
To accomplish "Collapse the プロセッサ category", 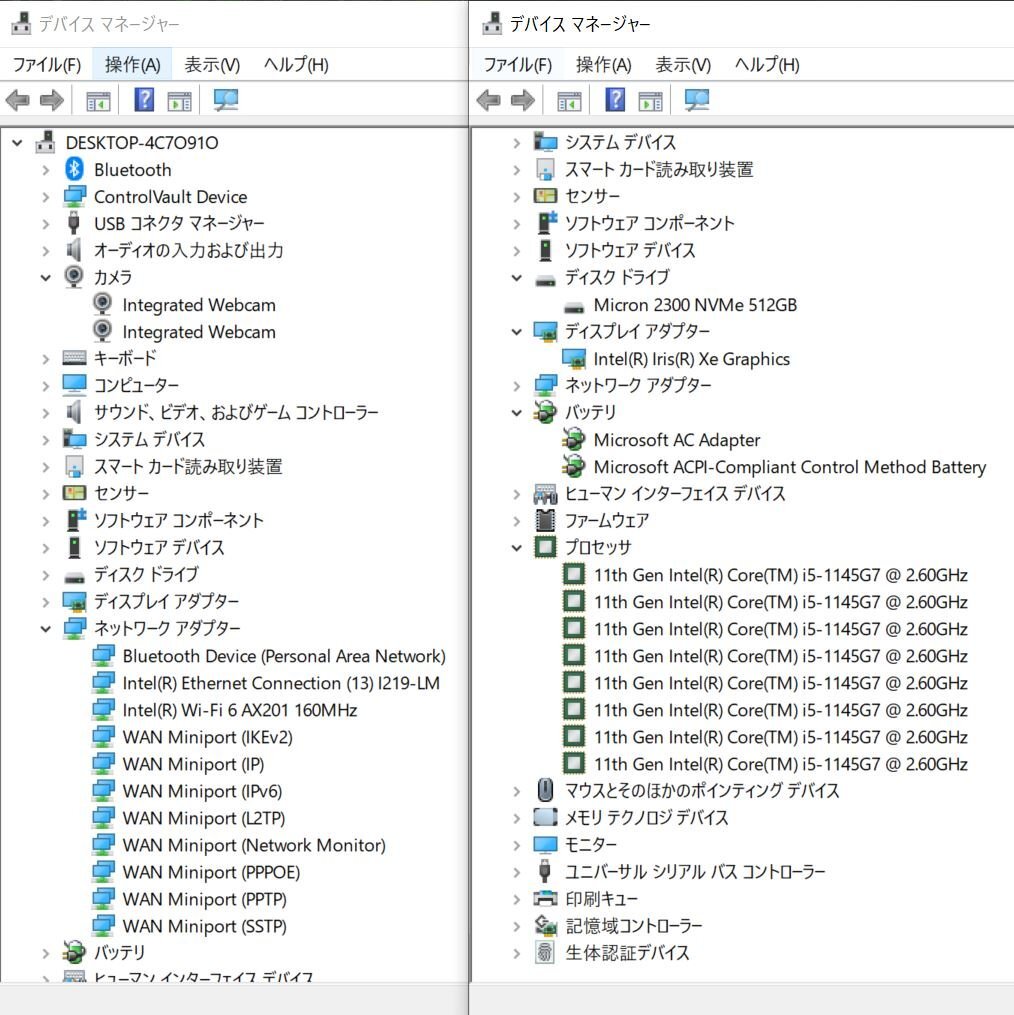I will (x=517, y=548).
